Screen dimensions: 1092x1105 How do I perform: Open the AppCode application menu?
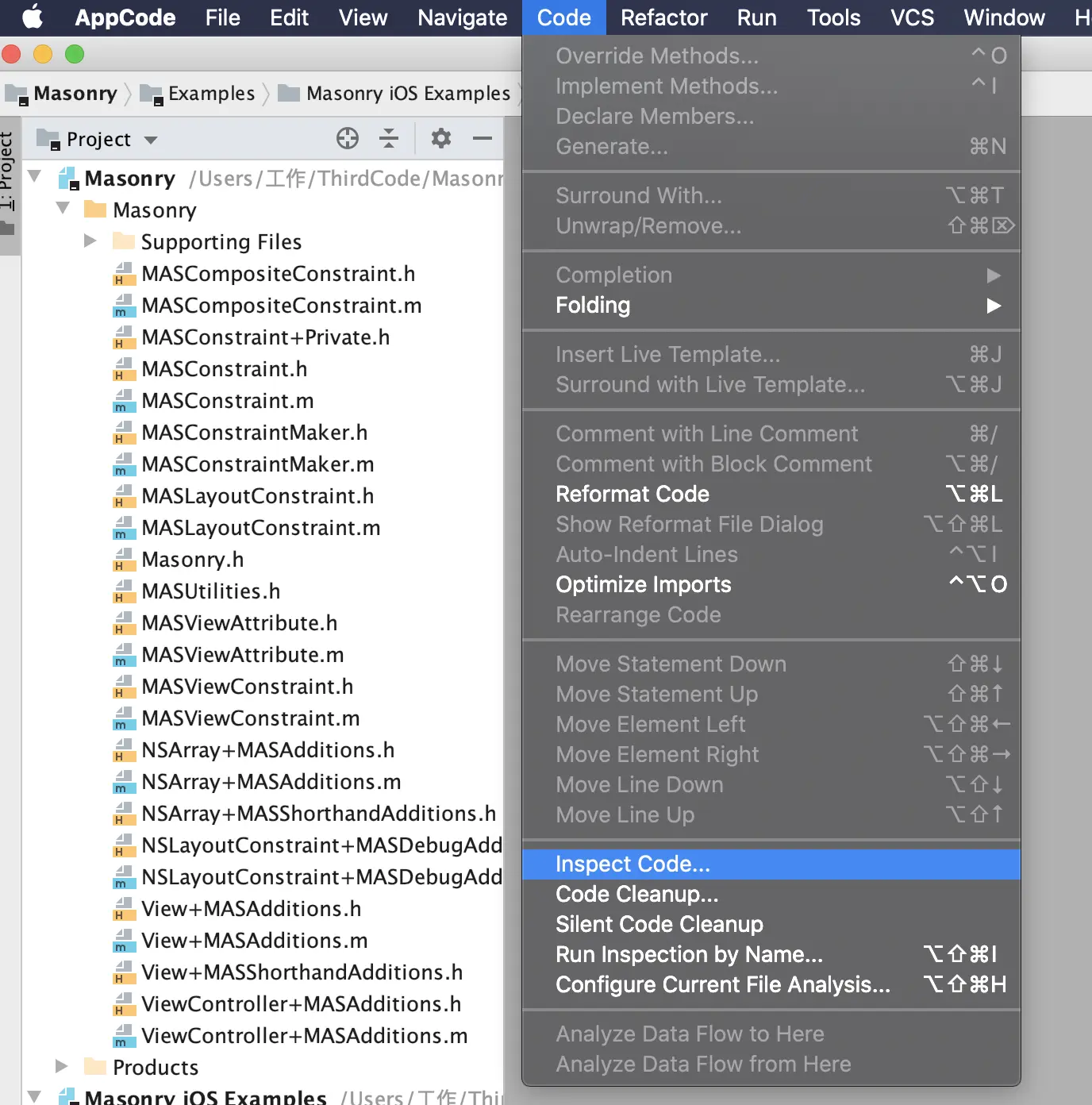[125, 17]
